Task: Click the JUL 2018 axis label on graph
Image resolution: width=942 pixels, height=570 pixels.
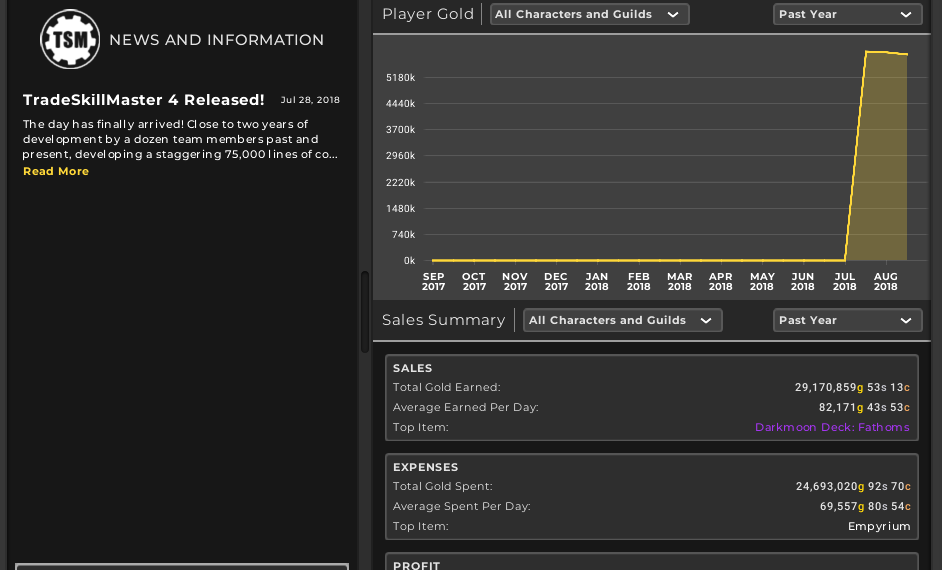Action: (x=844, y=281)
